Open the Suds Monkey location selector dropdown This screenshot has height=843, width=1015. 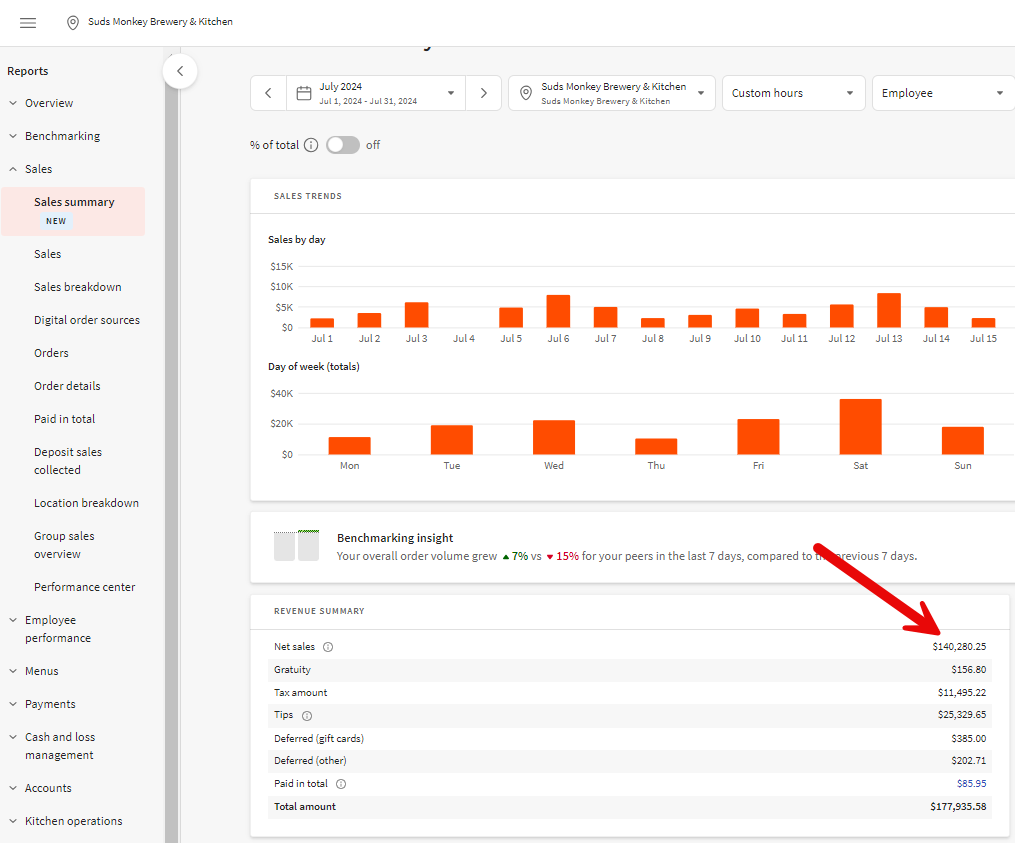pos(612,93)
